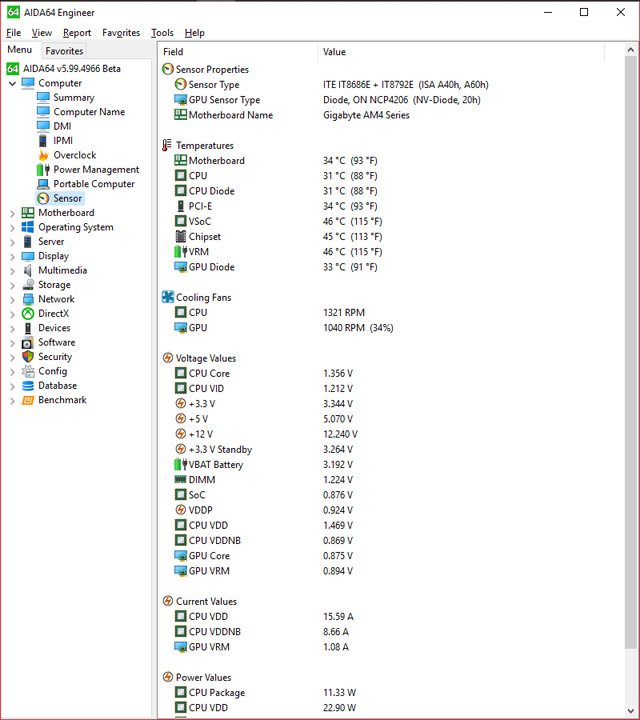
Task: Select the Portable Computer tree item
Action: pos(94,184)
